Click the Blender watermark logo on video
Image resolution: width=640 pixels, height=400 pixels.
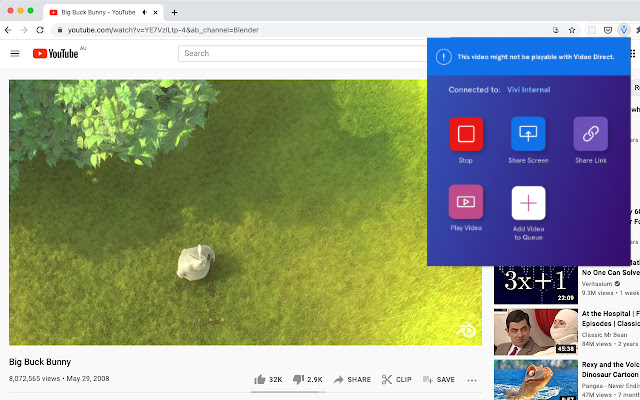click(466, 329)
